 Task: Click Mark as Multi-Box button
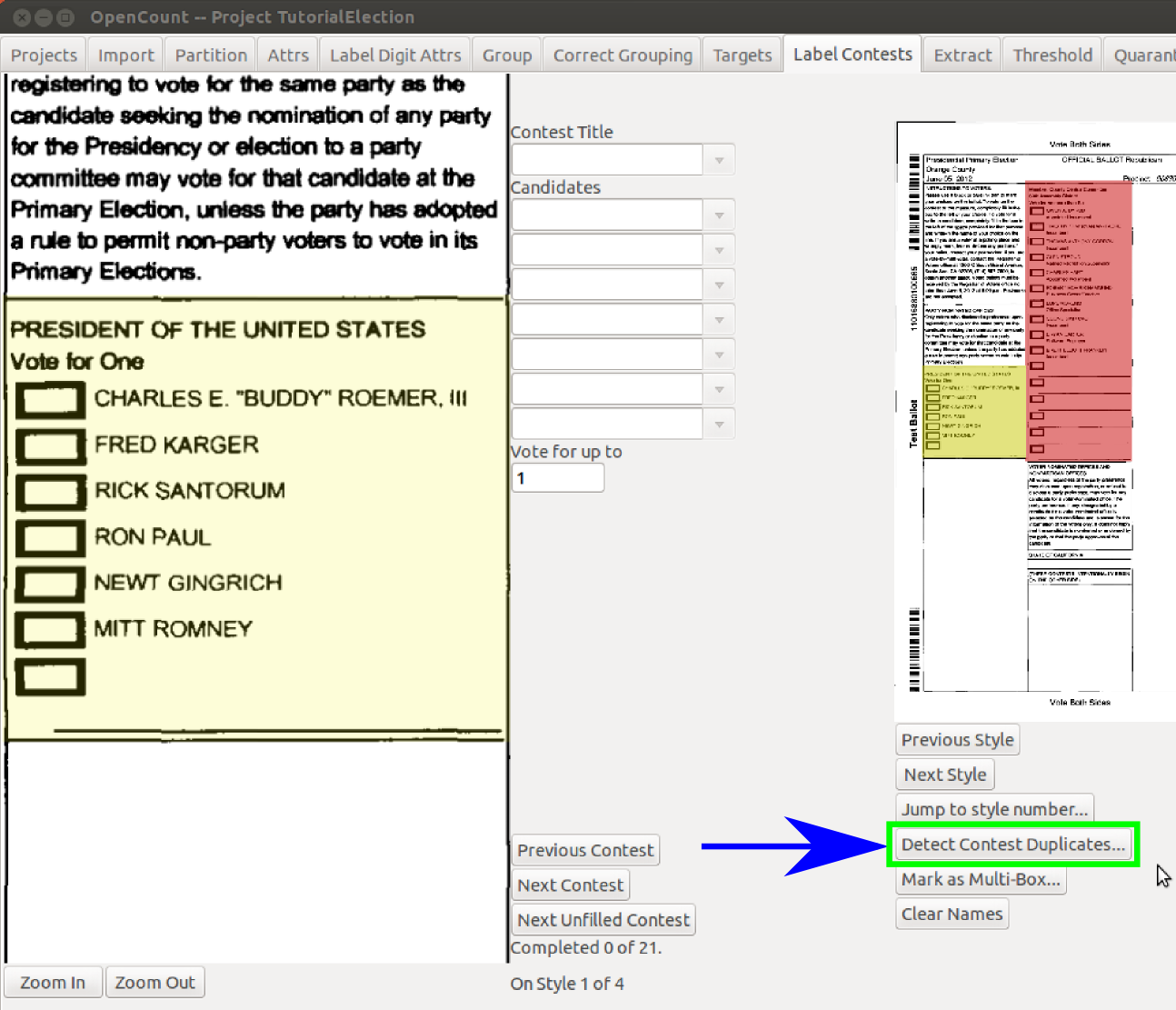[x=981, y=879]
